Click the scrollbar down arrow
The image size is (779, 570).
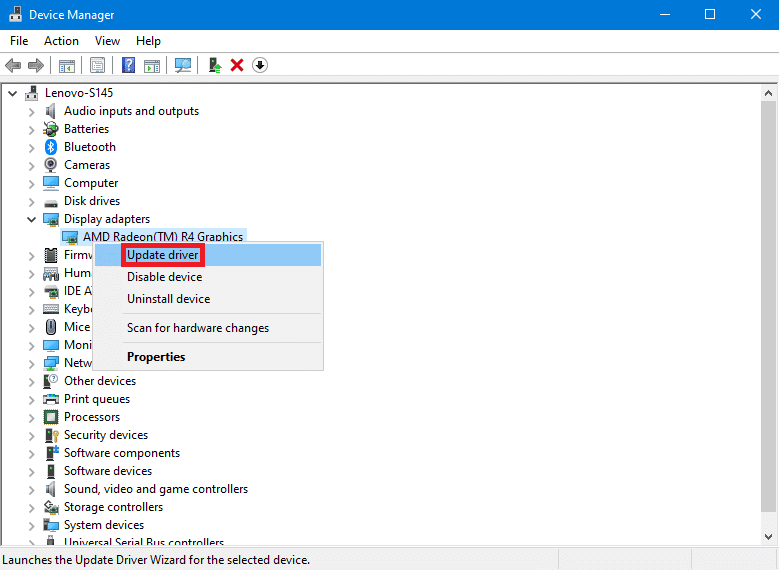point(768,537)
